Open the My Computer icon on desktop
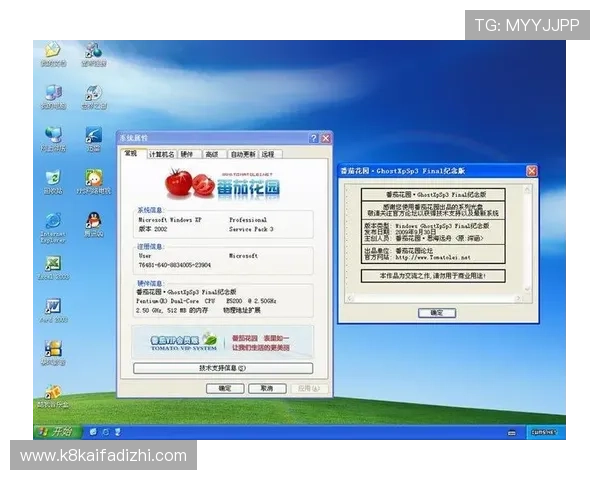Image resolution: width=600 pixels, height=480 pixels. [x=52, y=93]
